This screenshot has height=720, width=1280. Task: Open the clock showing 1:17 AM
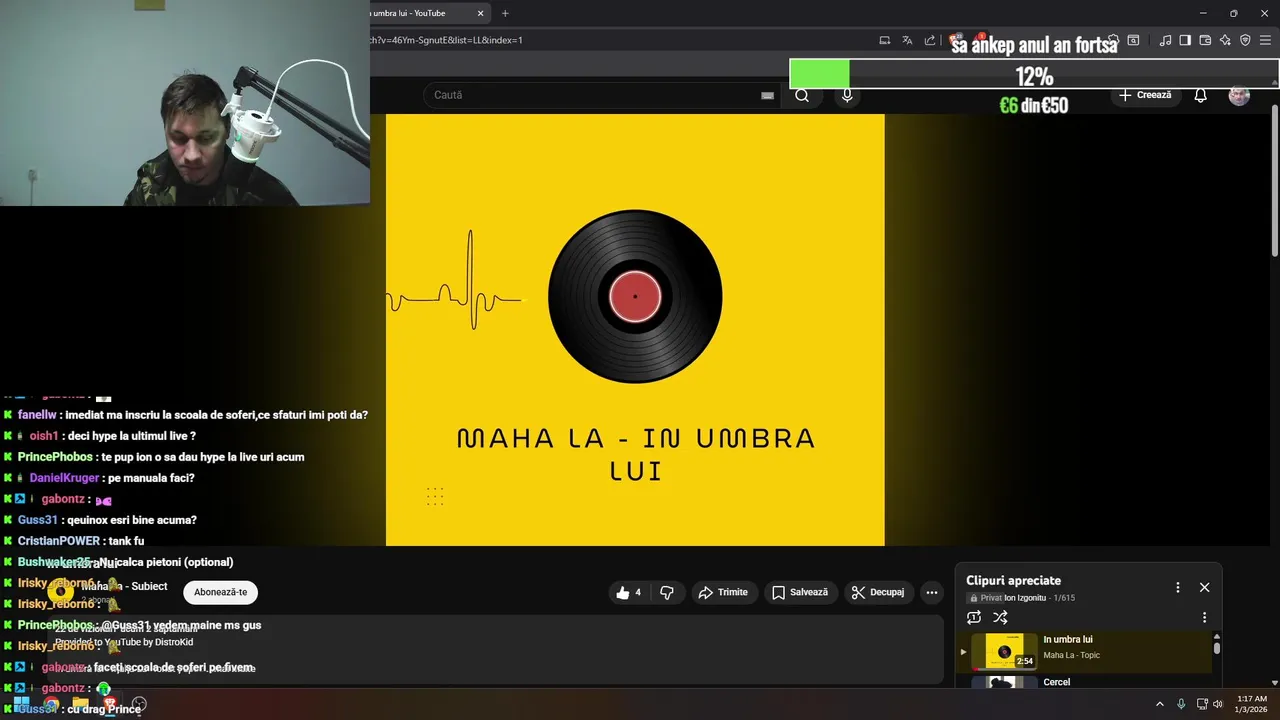(x=1252, y=704)
